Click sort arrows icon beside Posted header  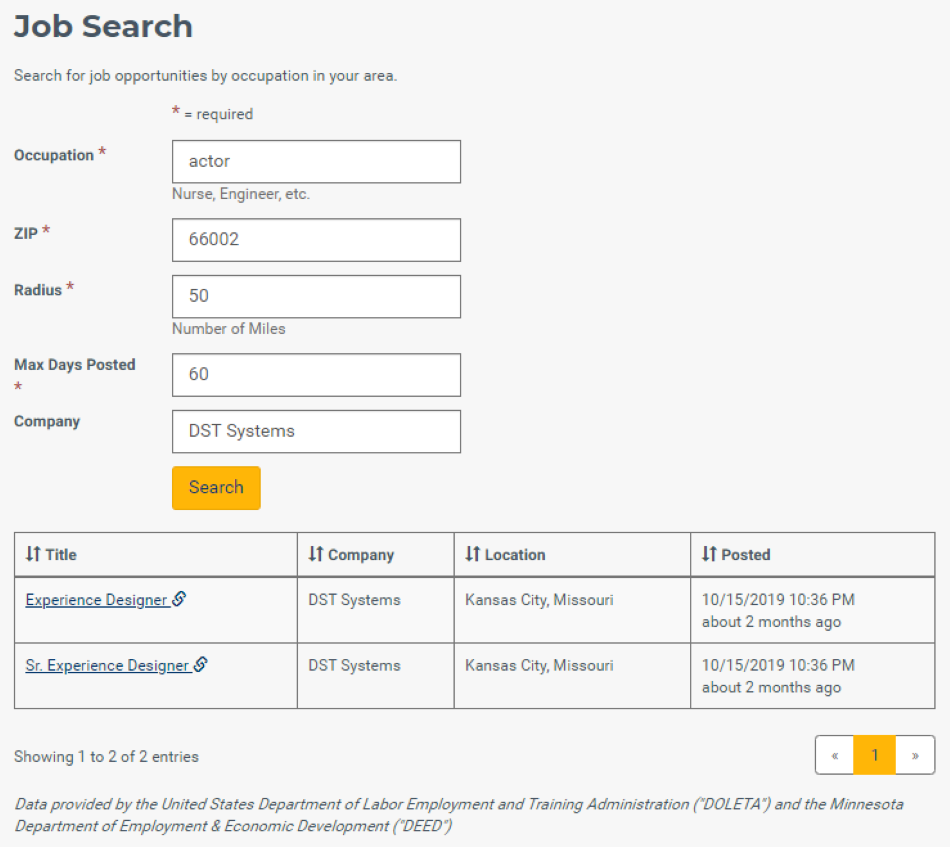pyautogui.click(x=709, y=554)
